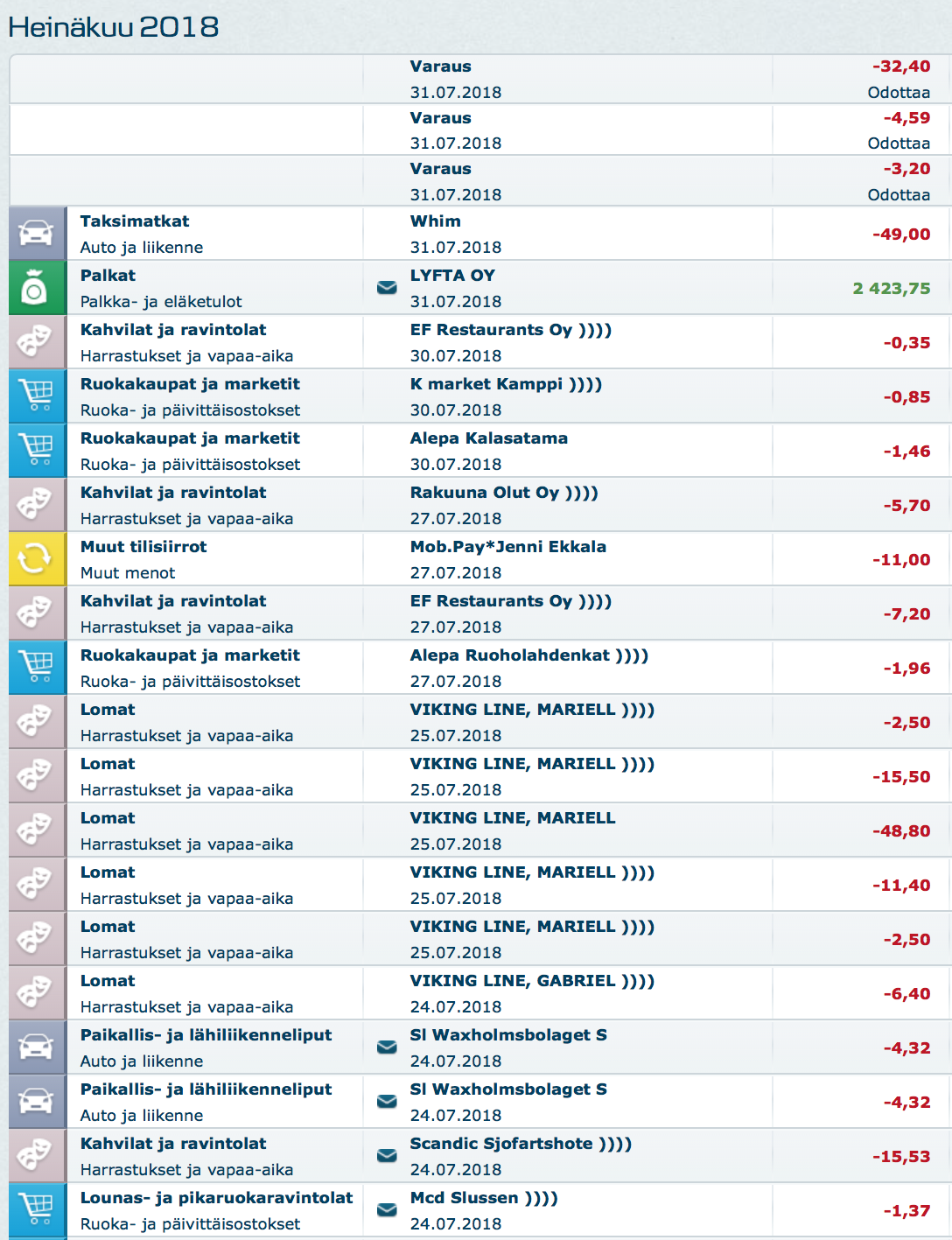Open the LYFTA OY salary payment

452,276
